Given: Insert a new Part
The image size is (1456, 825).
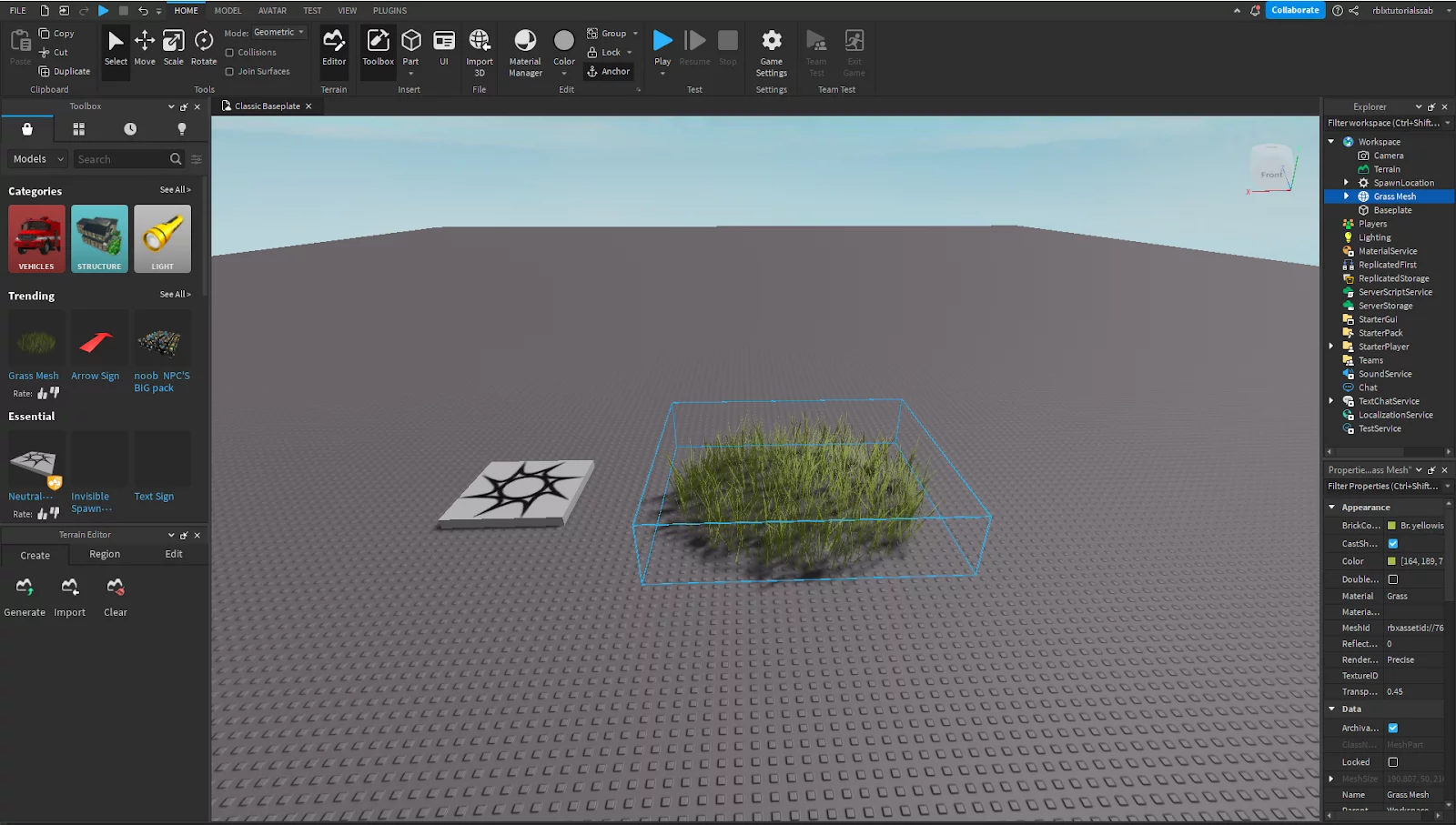Looking at the screenshot, I should [410, 45].
